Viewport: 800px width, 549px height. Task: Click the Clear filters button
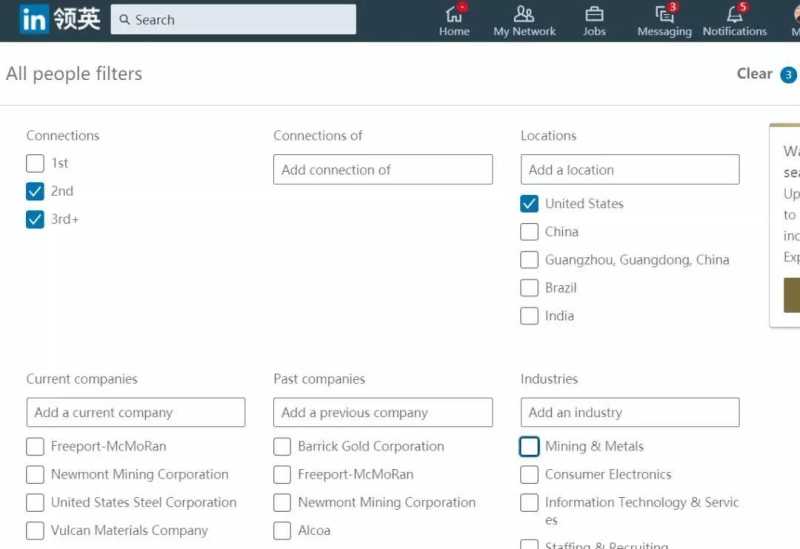coord(754,74)
